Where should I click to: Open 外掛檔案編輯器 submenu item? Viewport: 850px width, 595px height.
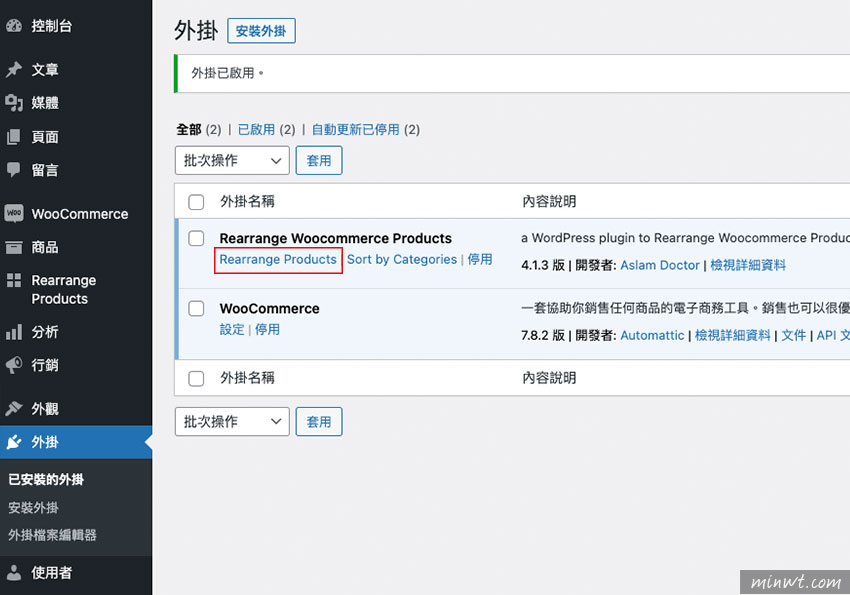tap(53, 535)
